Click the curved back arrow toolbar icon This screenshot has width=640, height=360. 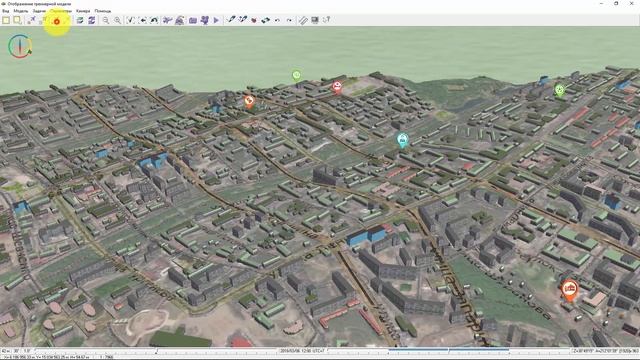(154, 20)
